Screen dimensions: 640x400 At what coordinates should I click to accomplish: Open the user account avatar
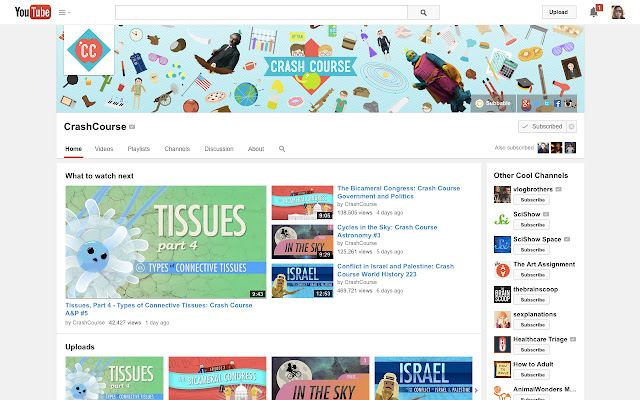tap(618, 12)
